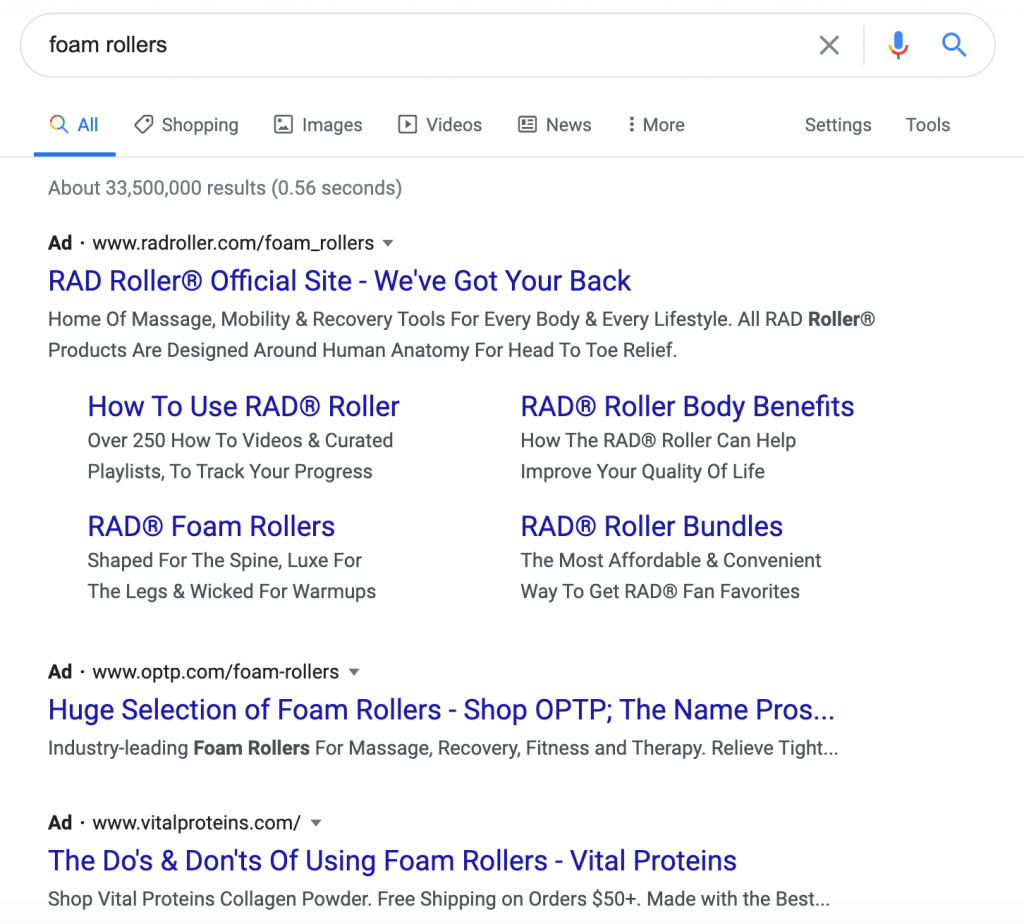Click 'Over 250 How To Videos & Curated' text
Screen dimensions: 1024x924
240,441
